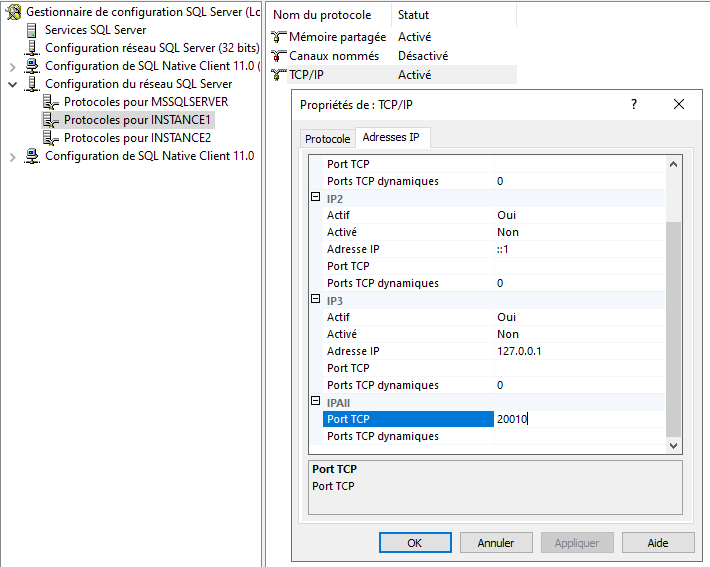This screenshot has height=567, width=710.
Task: Select the Canaux nommés protocol icon
Action: pos(279,56)
